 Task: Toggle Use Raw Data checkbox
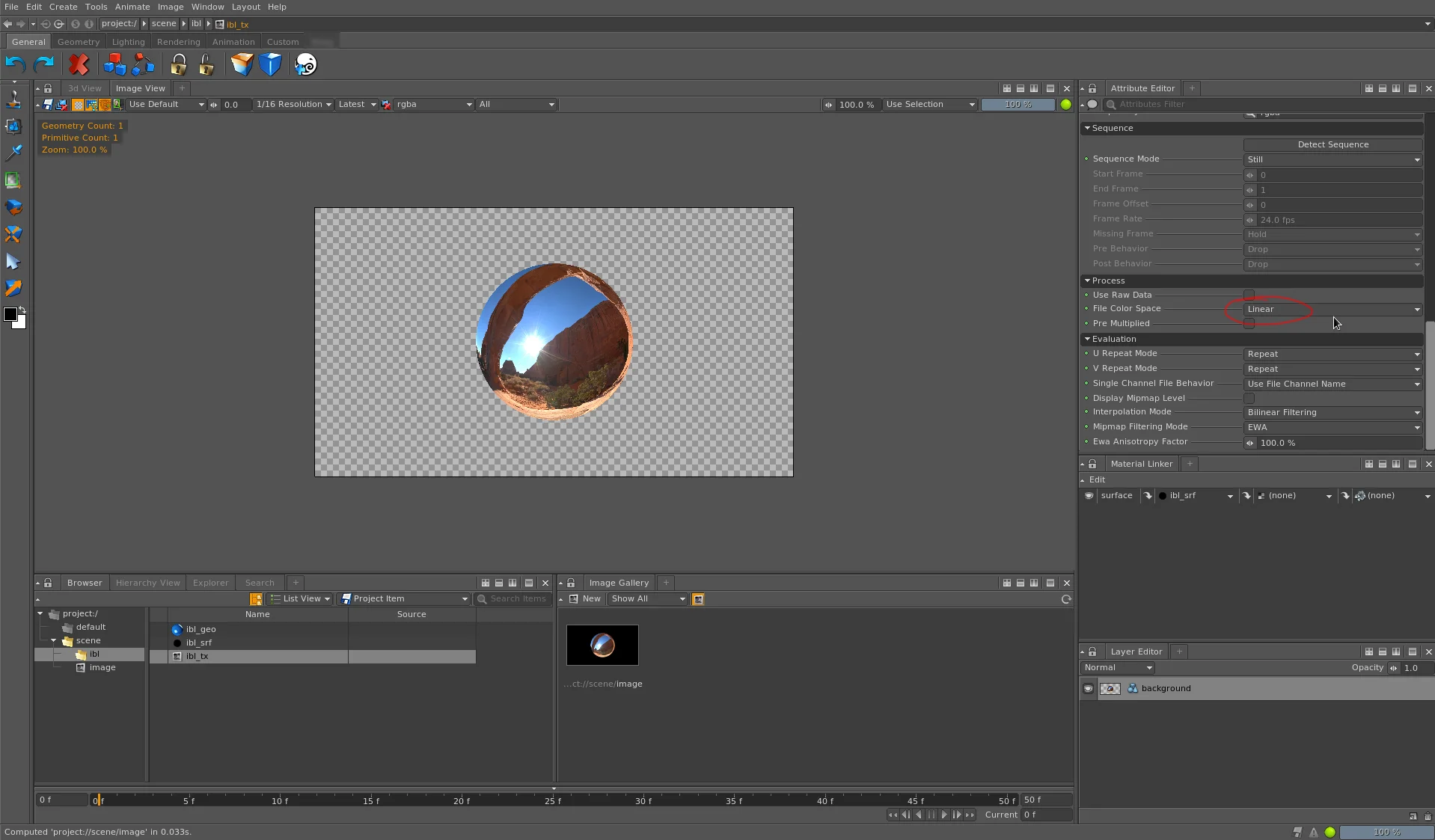pyautogui.click(x=1249, y=295)
